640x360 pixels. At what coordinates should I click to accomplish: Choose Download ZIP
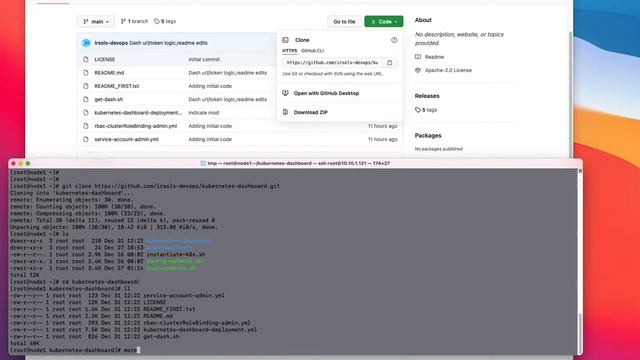311,112
